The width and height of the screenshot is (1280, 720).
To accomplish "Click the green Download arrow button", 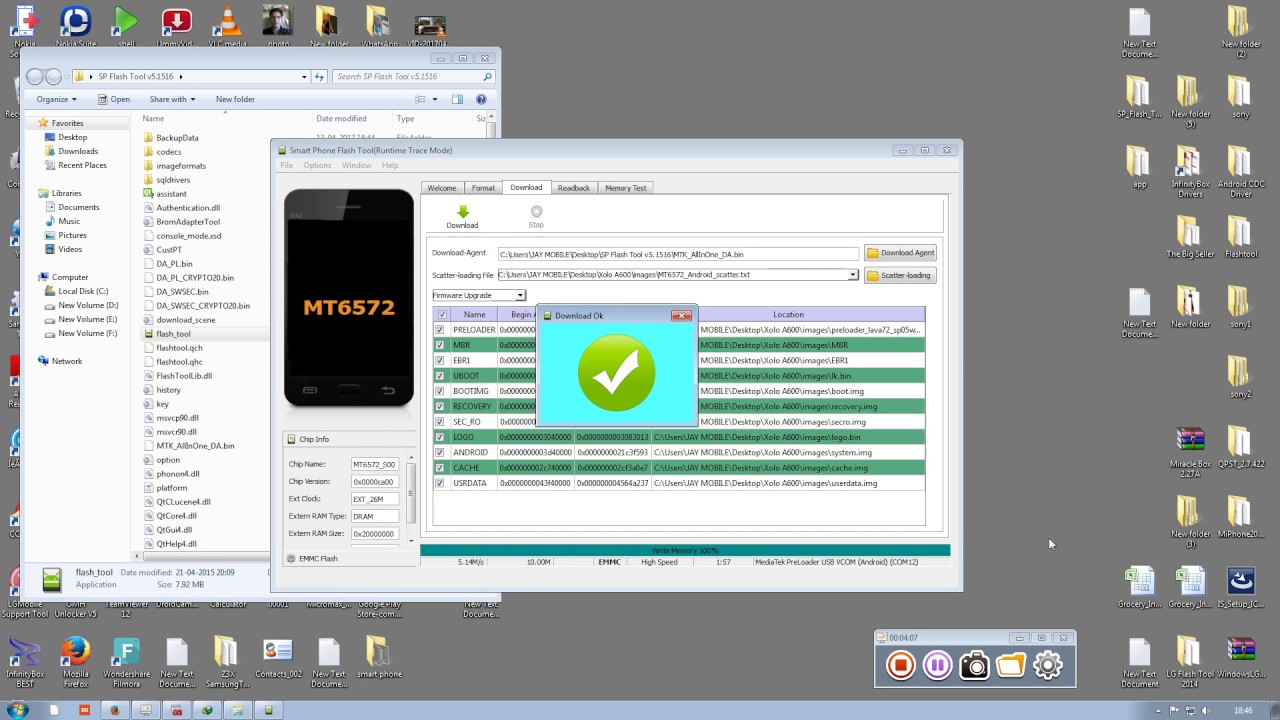I will 462,212.
